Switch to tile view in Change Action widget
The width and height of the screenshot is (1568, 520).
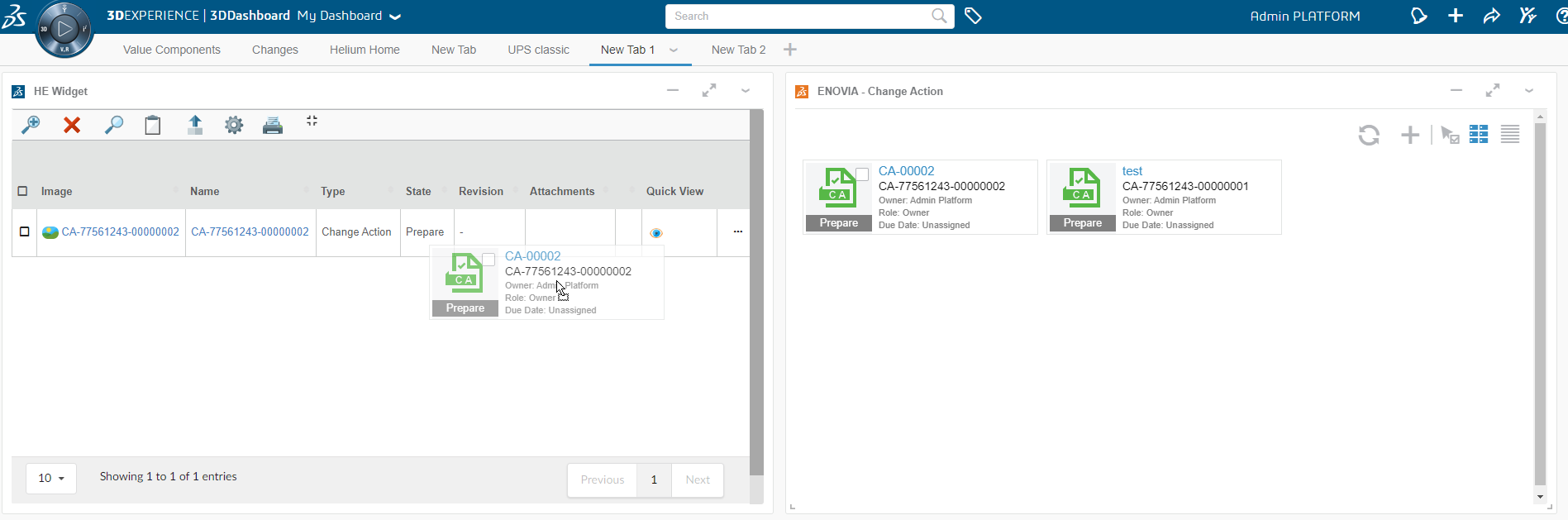pos(1479,135)
